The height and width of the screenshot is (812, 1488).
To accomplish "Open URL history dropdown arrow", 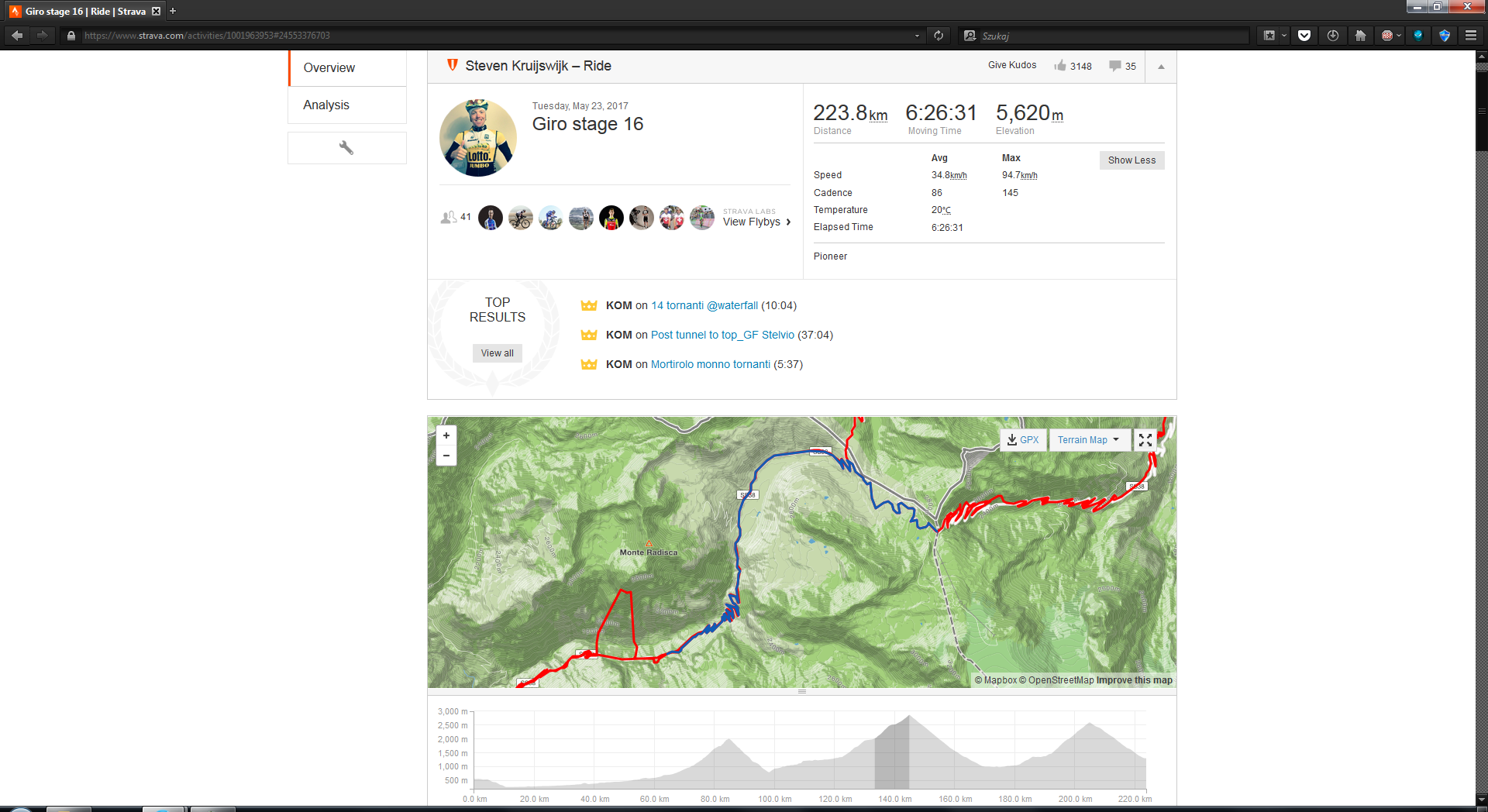I will tap(917, 36).
